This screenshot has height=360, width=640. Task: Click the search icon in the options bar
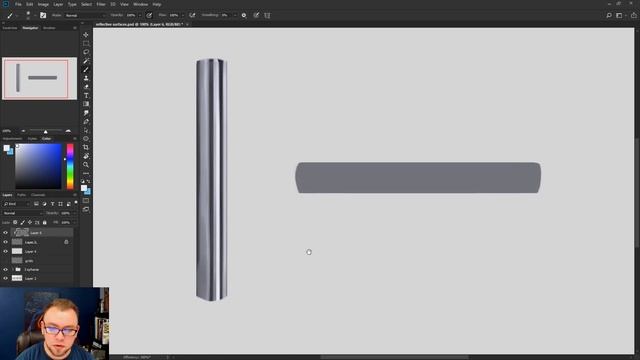coord(609,15)
